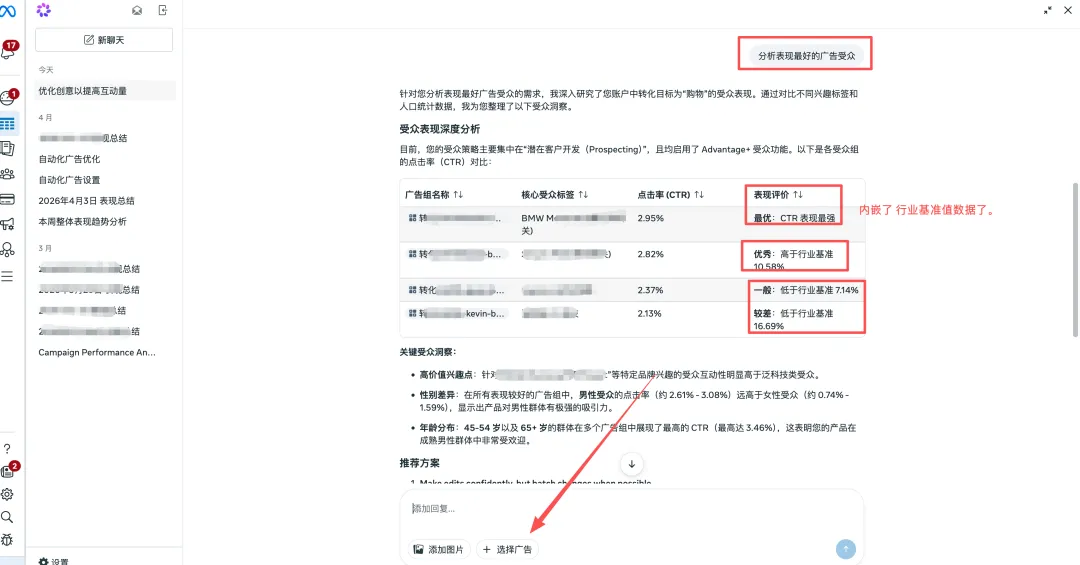
Task: Open the 本周整体表现趋势分析 chat
Action: point(83,222)
